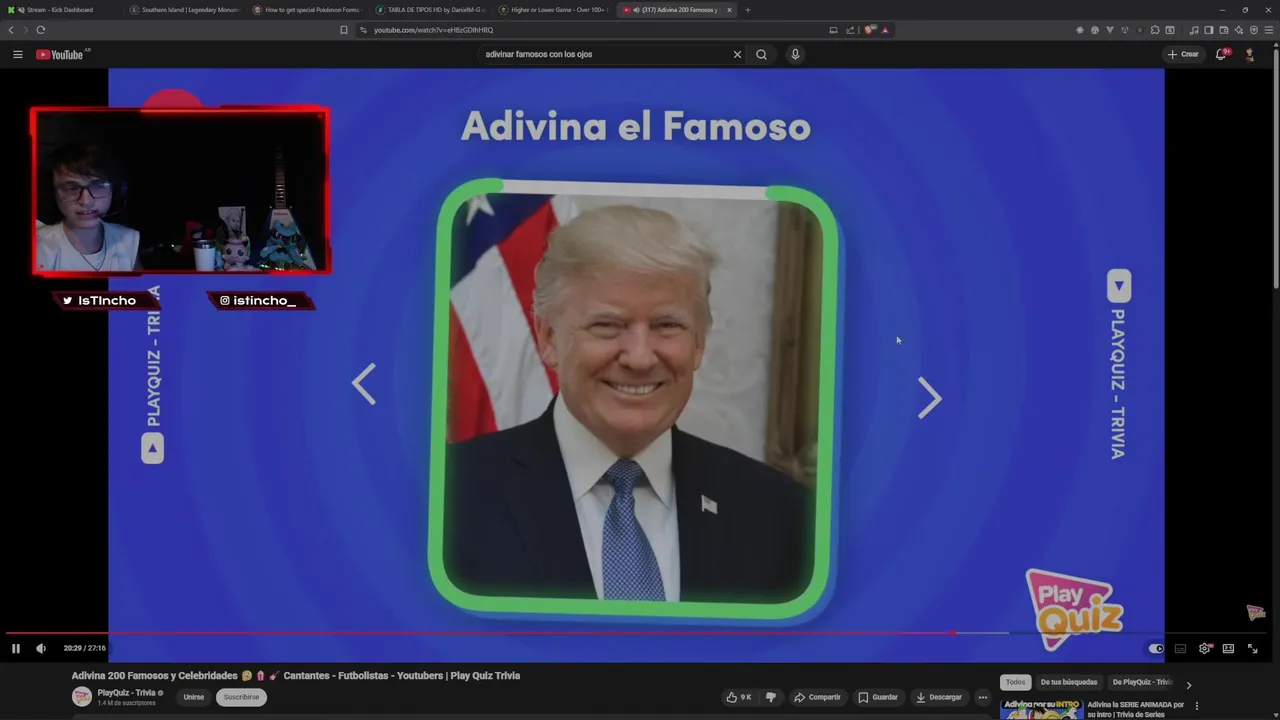Switch to the special Pokémon Forms tab
Viewport: 1280px width, 720px height.
pos(308,10)
